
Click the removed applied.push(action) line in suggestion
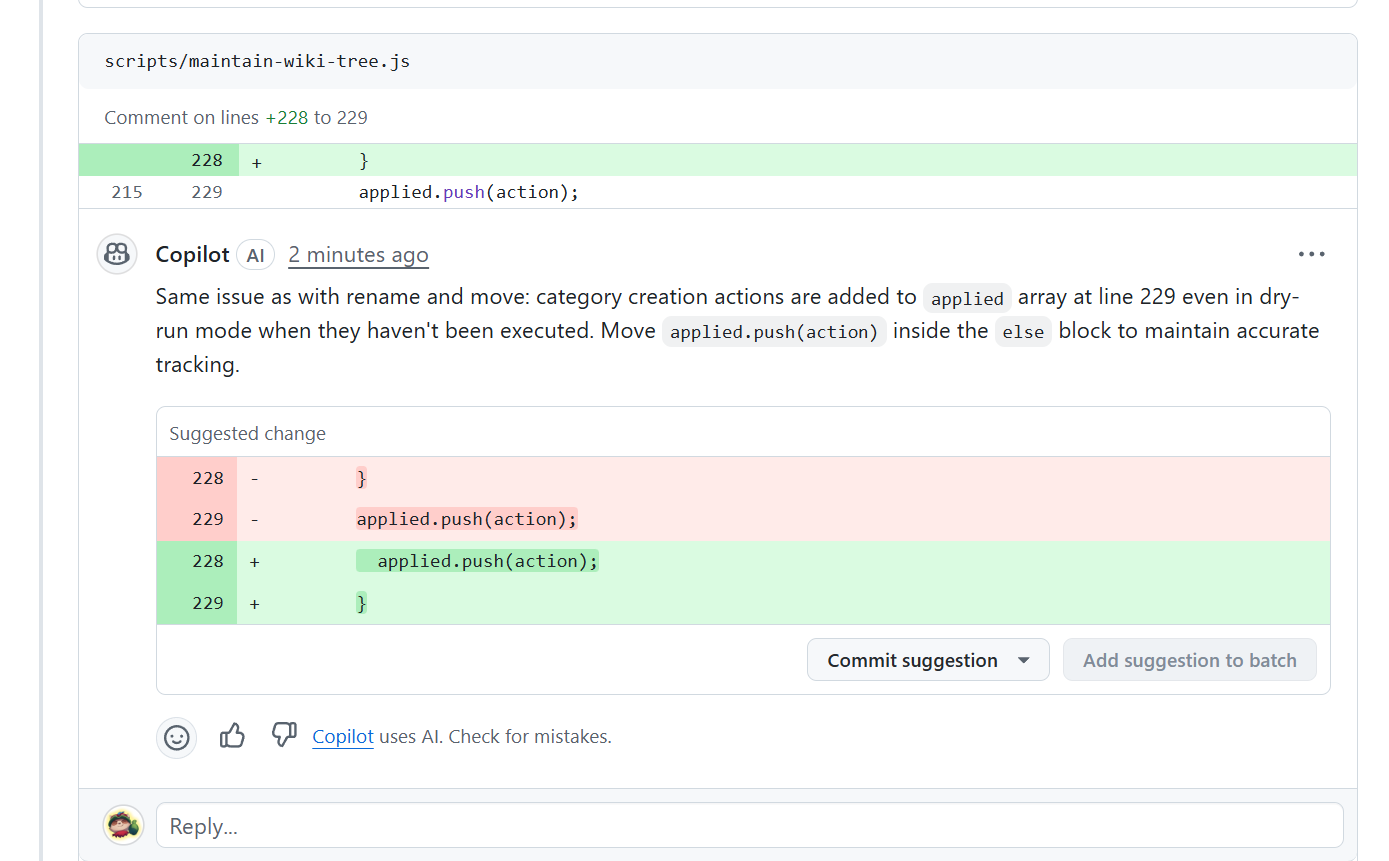coord(467,519)
